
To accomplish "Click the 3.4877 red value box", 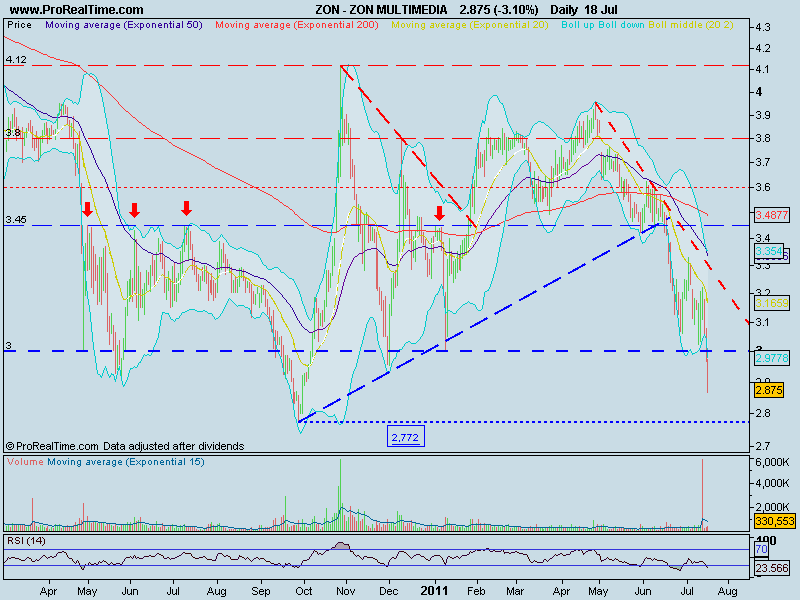I will pos(771,215).
